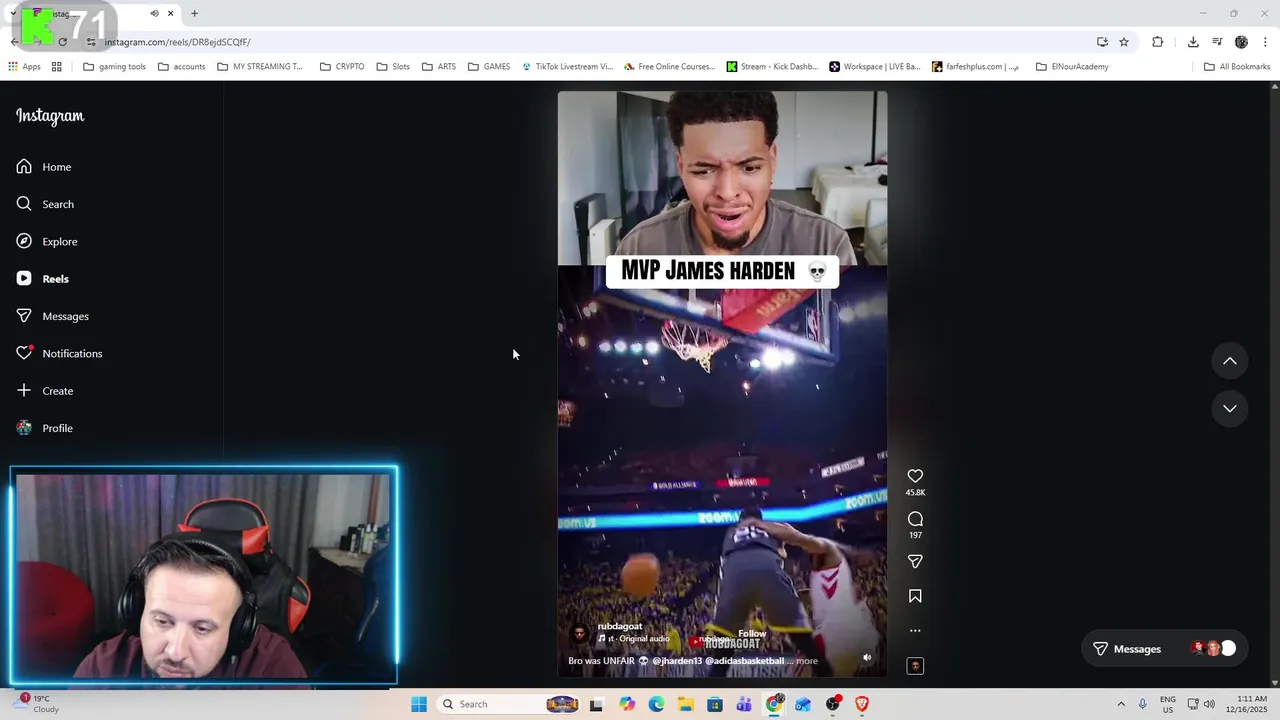This screenshot has width=1280, height=720.
Task: Open the reel's three-dot more options
Action: tap(915, 631)
